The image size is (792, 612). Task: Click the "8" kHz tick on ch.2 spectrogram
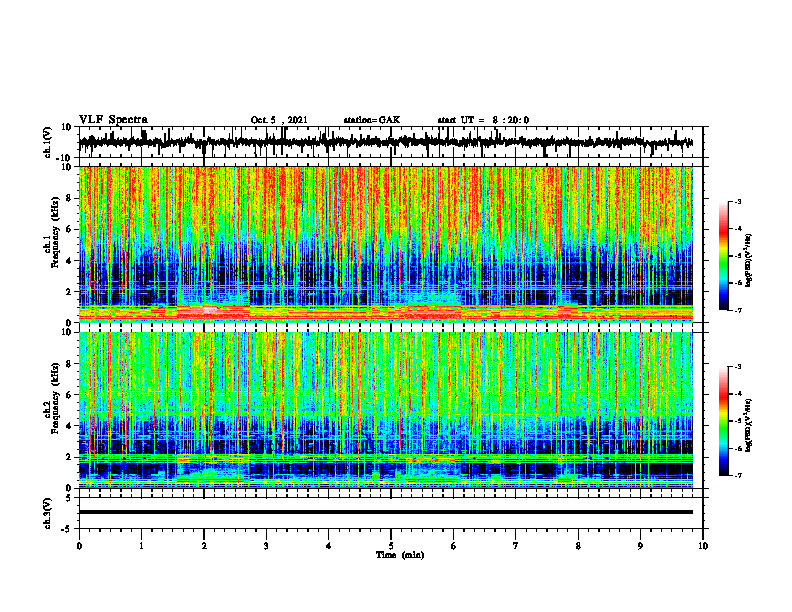[70, 364]
